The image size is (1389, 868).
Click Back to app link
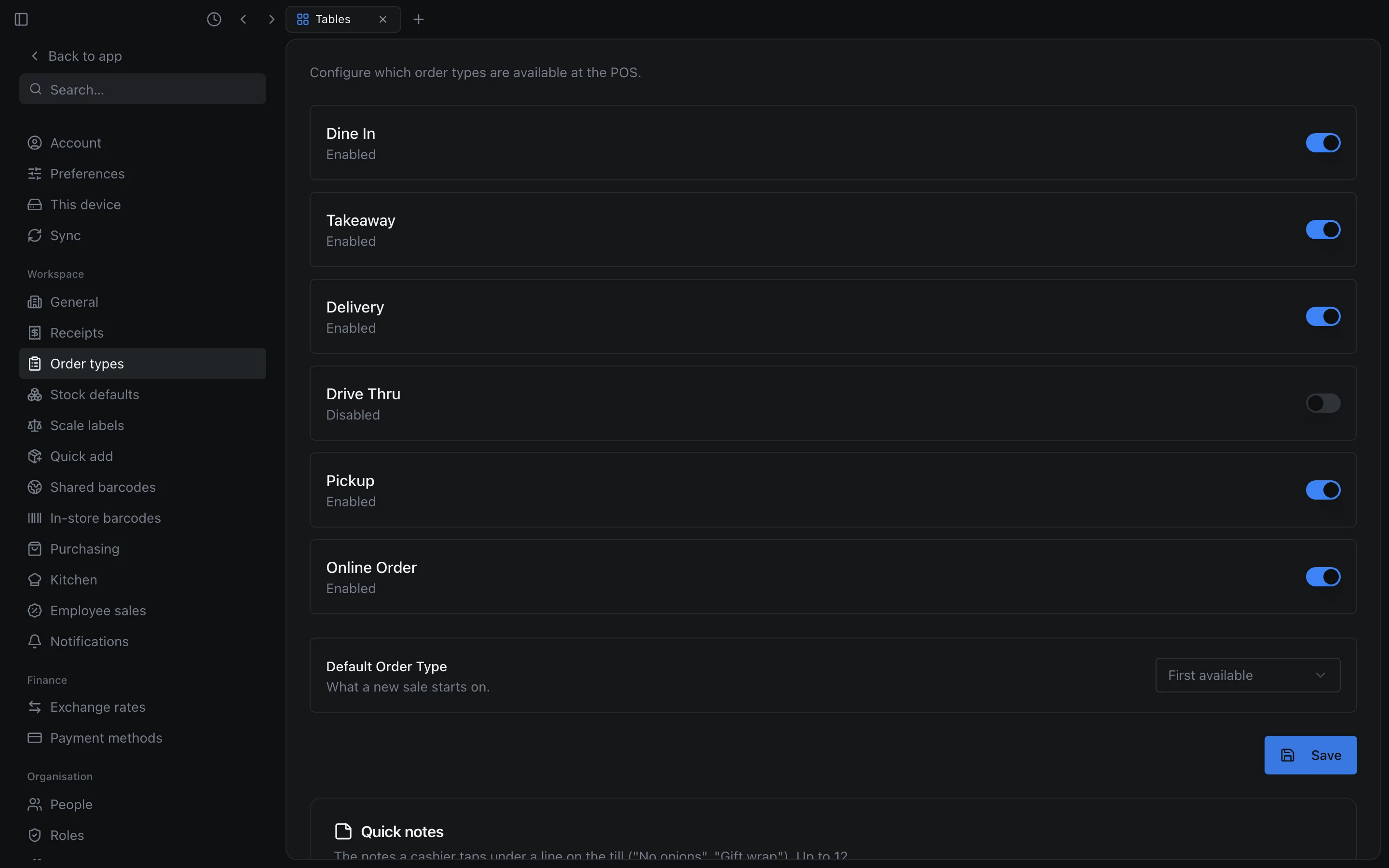click(x=76, y=56)
